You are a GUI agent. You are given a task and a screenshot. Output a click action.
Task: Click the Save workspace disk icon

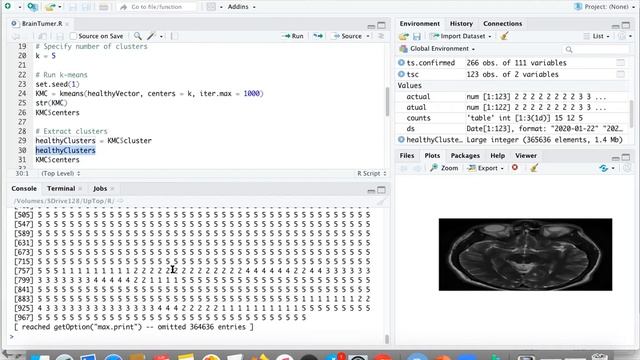pyautogui.click(x=417, y=36)
